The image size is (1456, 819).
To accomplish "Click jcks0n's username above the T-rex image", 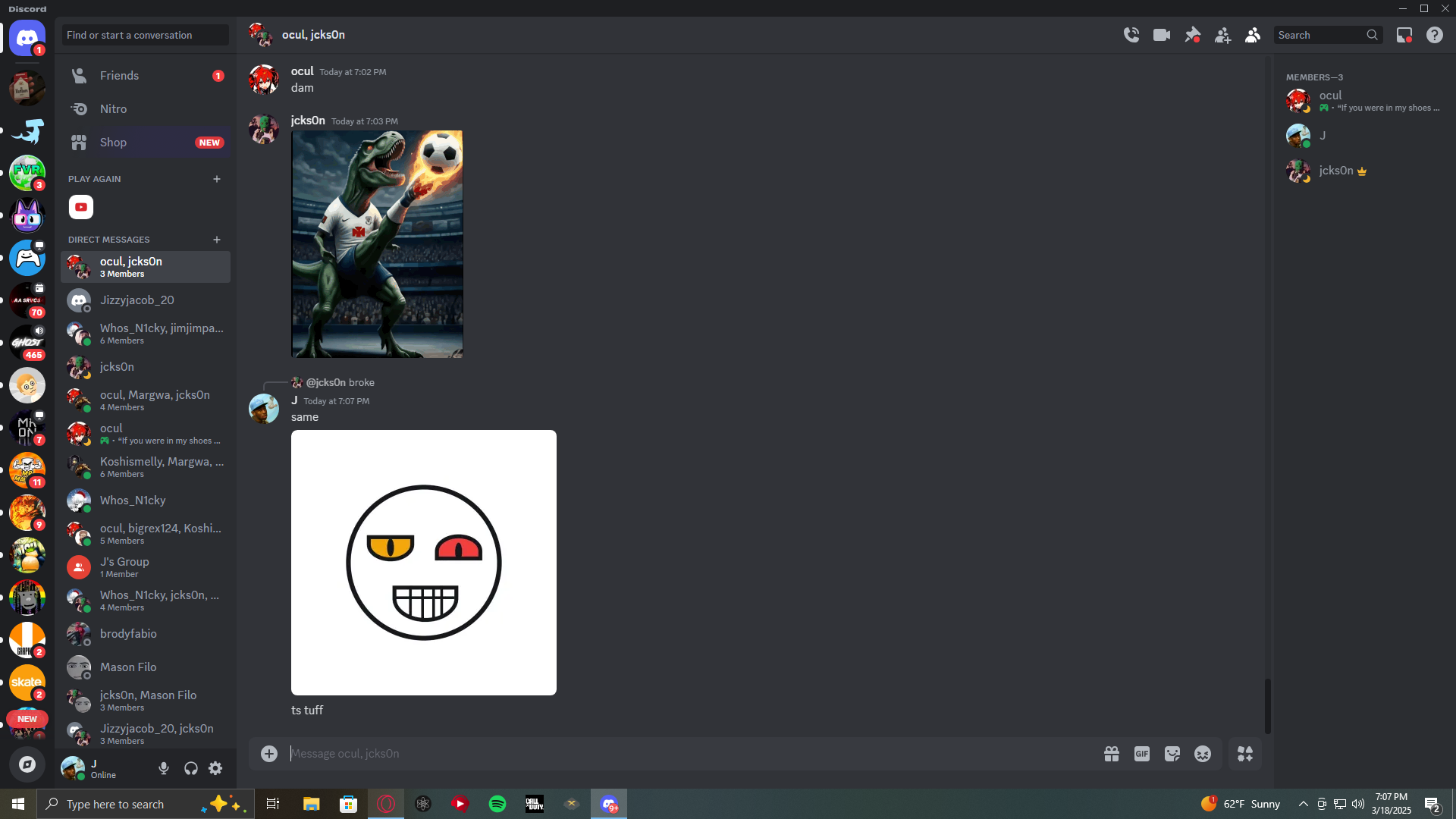I will click(308, 121).
